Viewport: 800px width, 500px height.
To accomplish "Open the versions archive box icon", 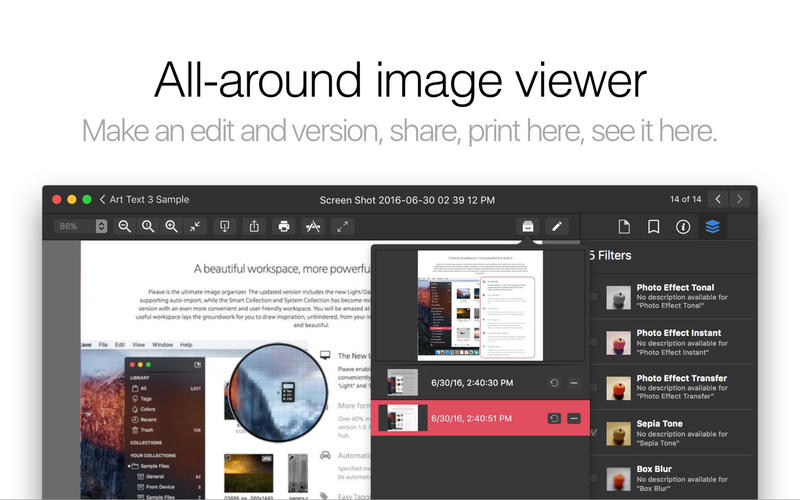I will click(x=527, y=227).
